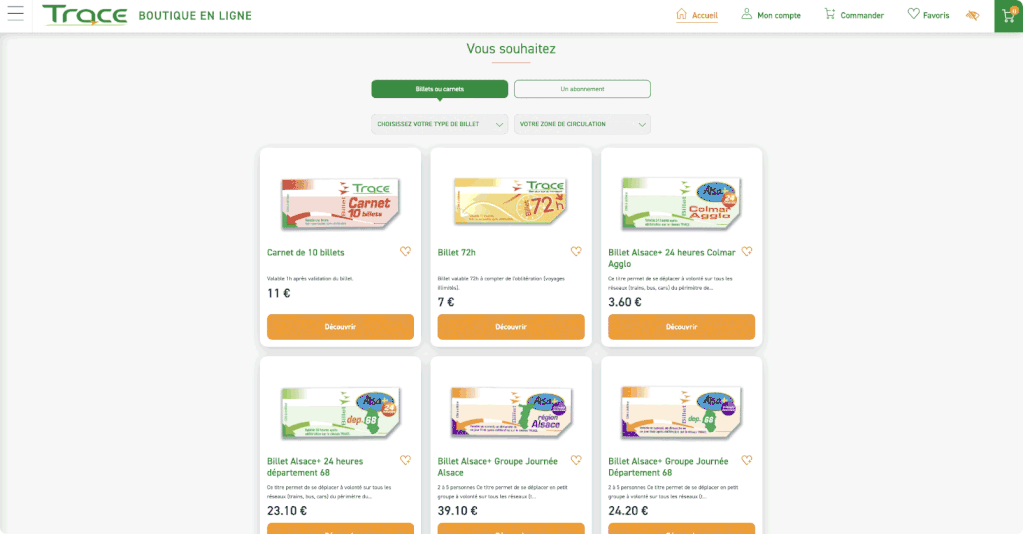Image resolution: width=1023 pixels, height=534 pixels.
Task: Open the Commander cart link
Action: (x=854, y=15)
